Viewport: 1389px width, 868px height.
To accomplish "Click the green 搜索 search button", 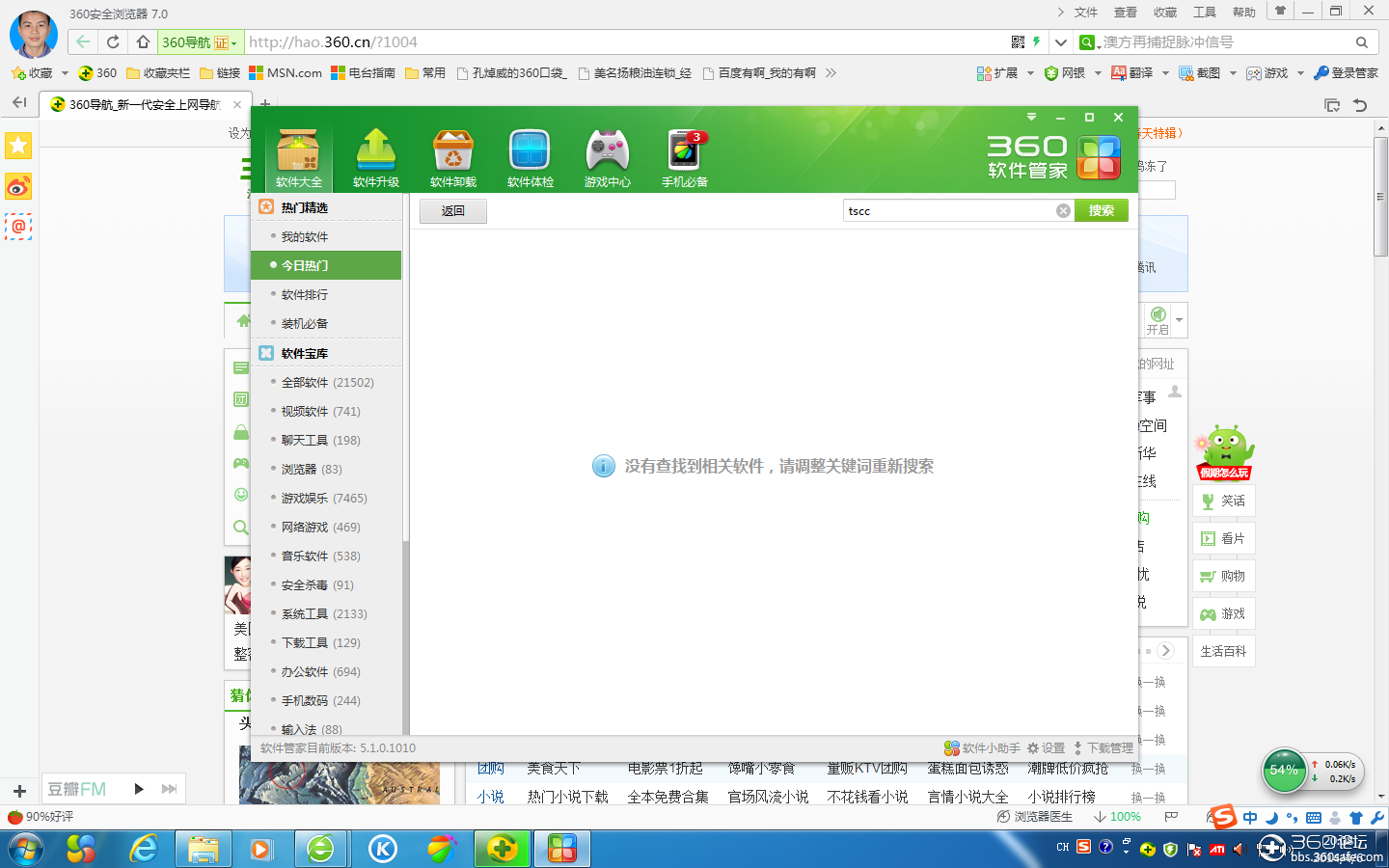I will pyautogui.click(x=1101, y=211).
